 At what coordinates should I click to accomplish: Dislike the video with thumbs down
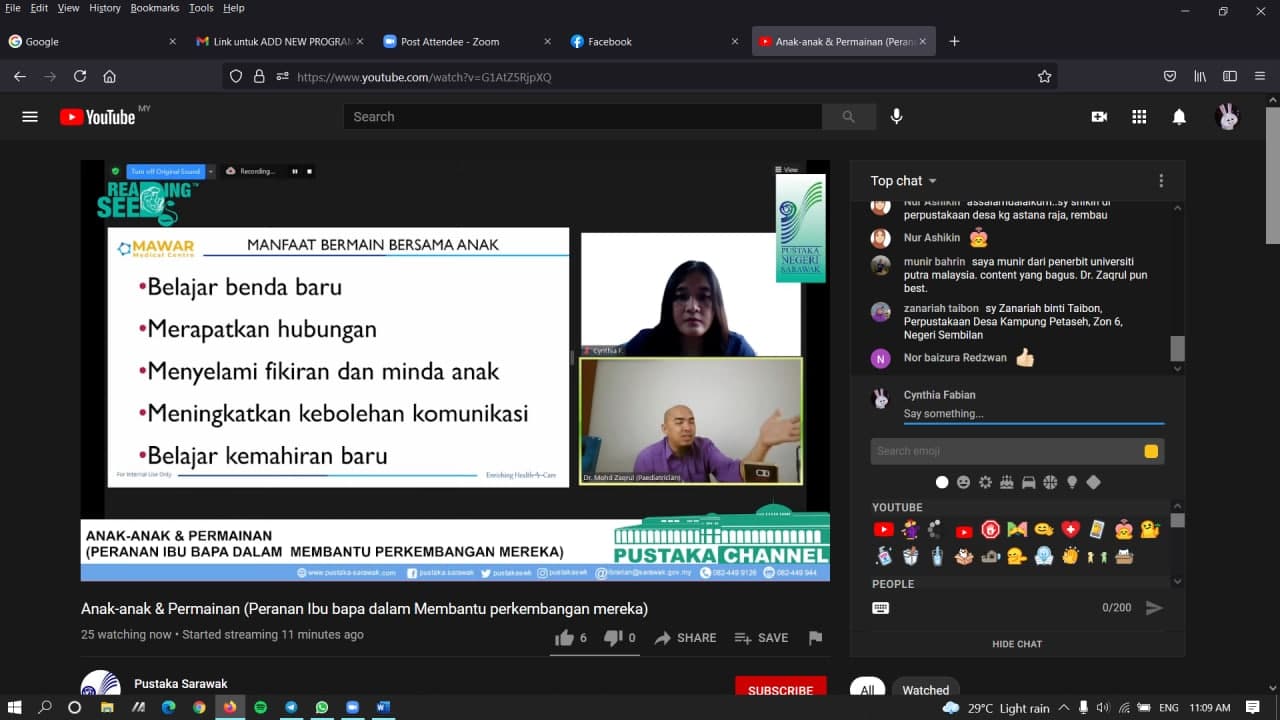pyautogui.click(x=613, y=638)
